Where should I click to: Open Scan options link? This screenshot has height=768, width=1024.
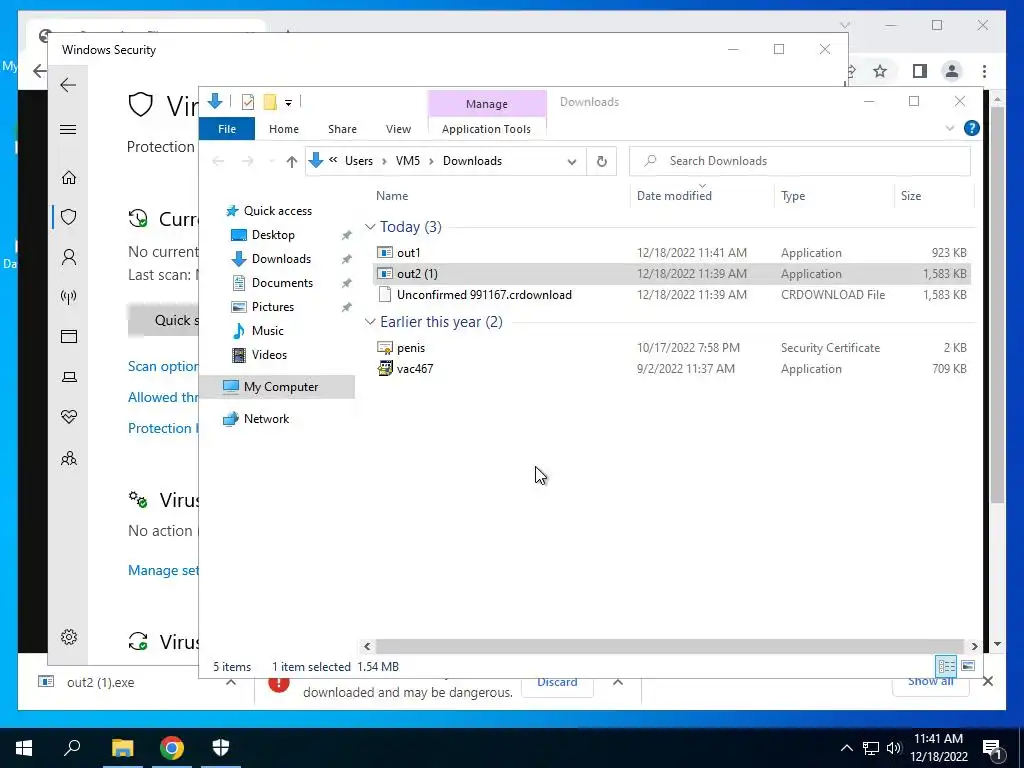click(163, 366)
